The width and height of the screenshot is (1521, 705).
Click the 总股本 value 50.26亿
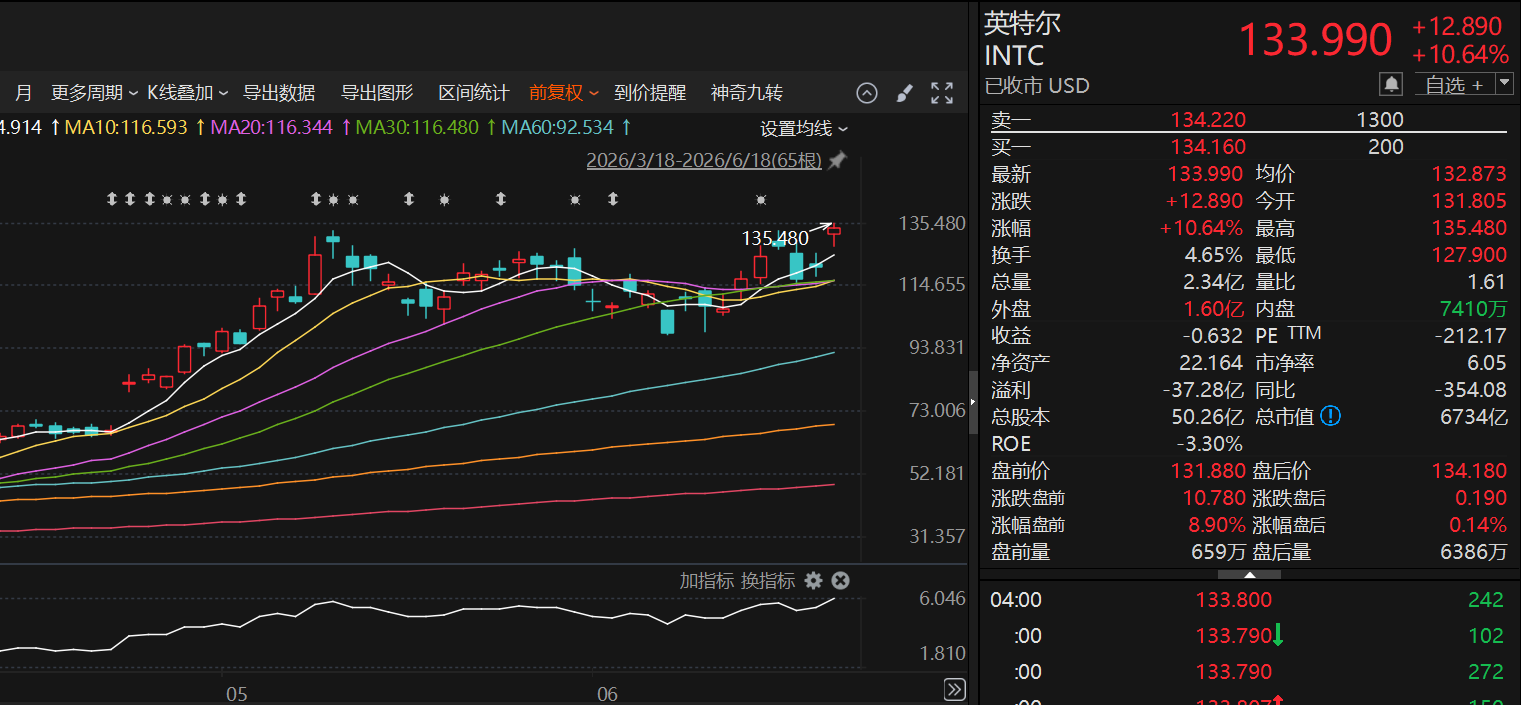(x=1208, y=417)
